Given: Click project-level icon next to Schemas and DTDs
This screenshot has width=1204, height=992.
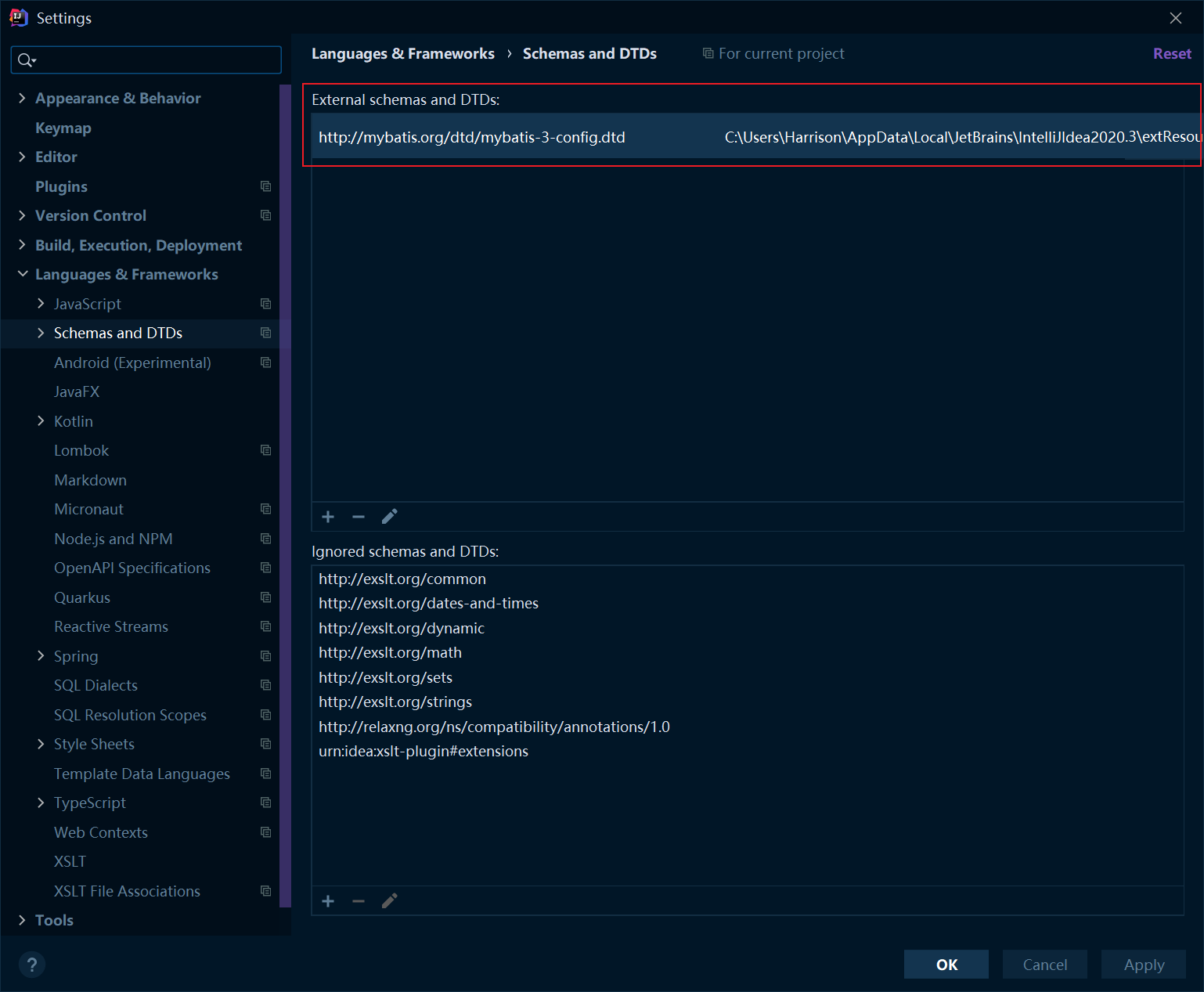Looking at the screenshot, I should pos(266,333).
